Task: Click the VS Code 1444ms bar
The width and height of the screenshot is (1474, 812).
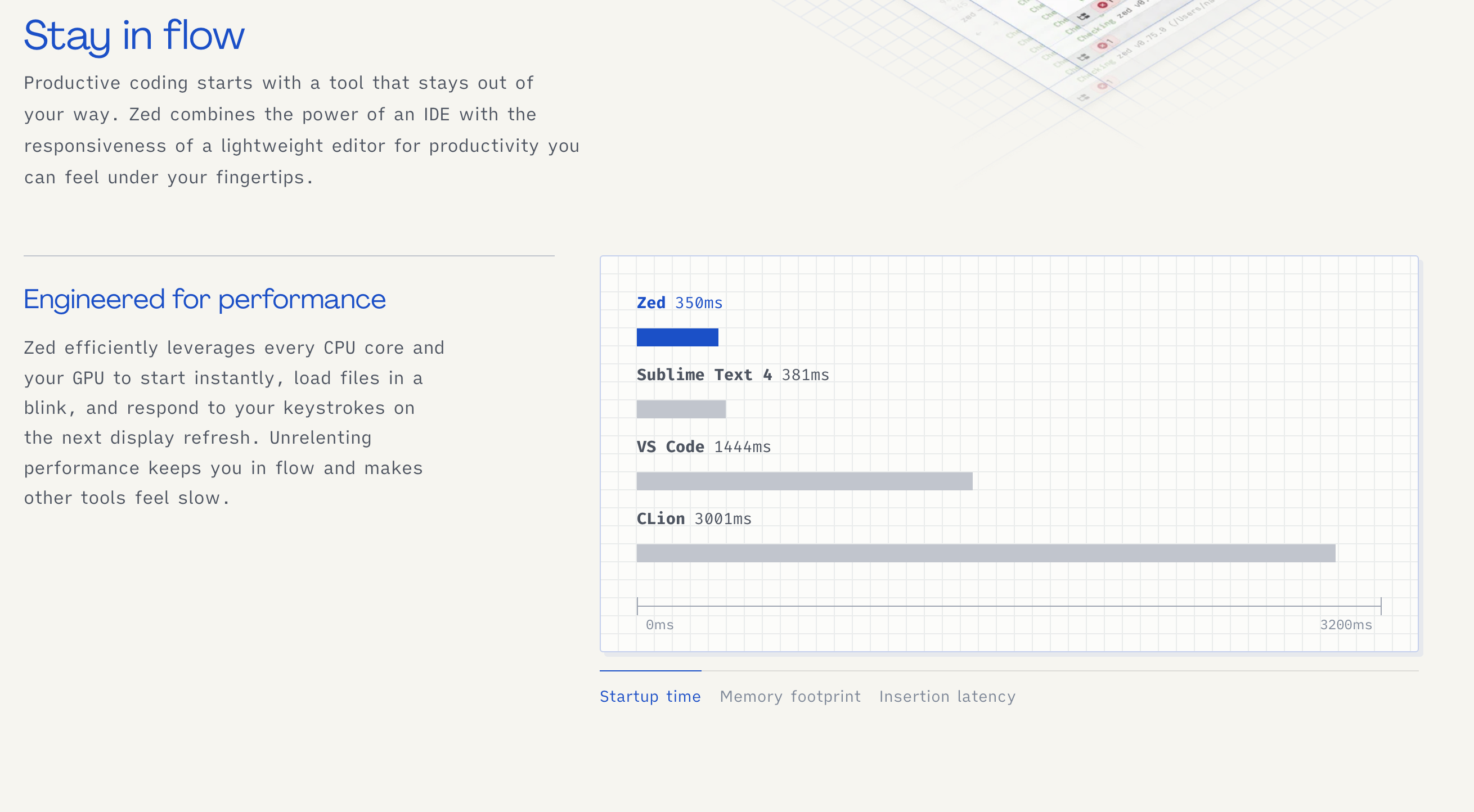Action: [x=805, y=481]
